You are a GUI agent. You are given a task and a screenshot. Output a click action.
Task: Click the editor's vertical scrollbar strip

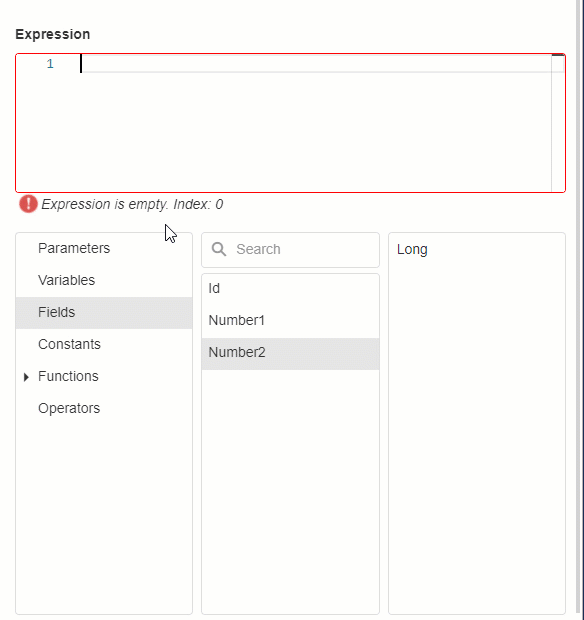point(558,123)
